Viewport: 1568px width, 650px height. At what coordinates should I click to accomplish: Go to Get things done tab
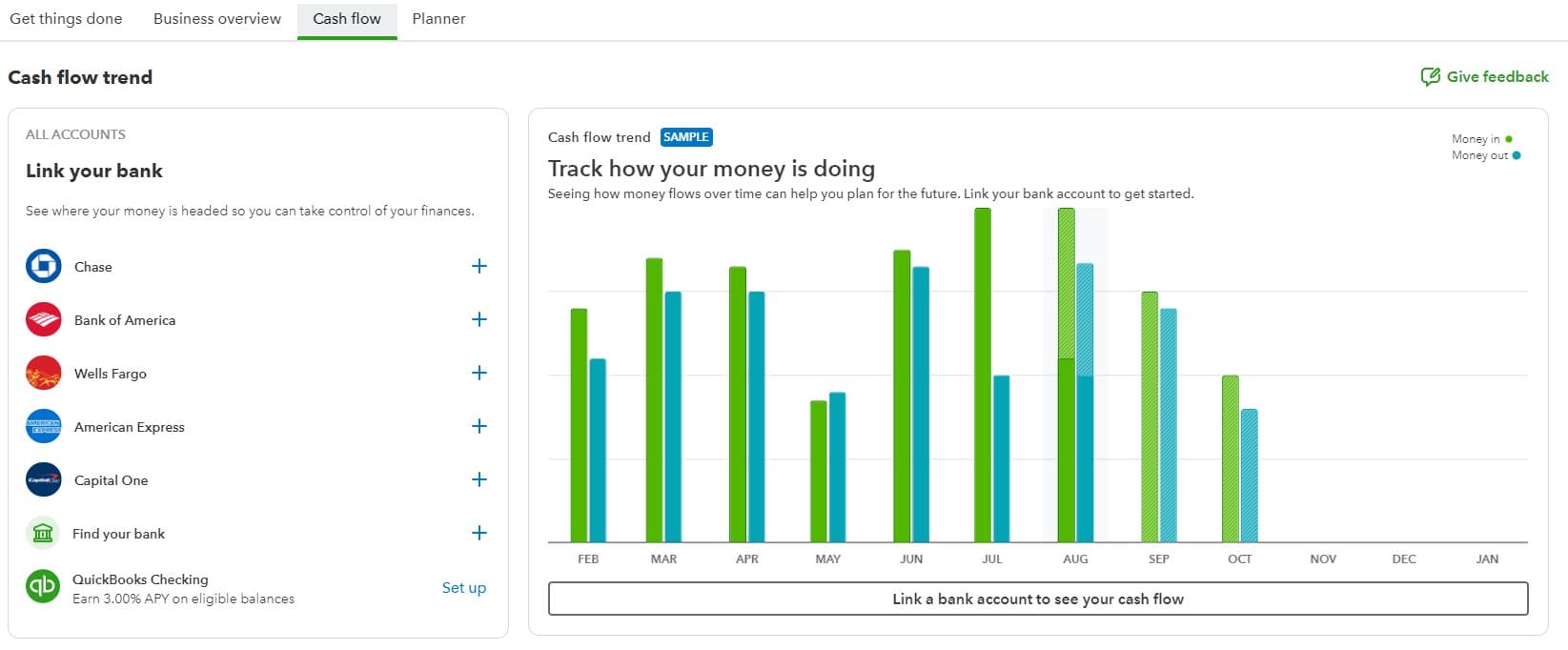coord(66,19)
